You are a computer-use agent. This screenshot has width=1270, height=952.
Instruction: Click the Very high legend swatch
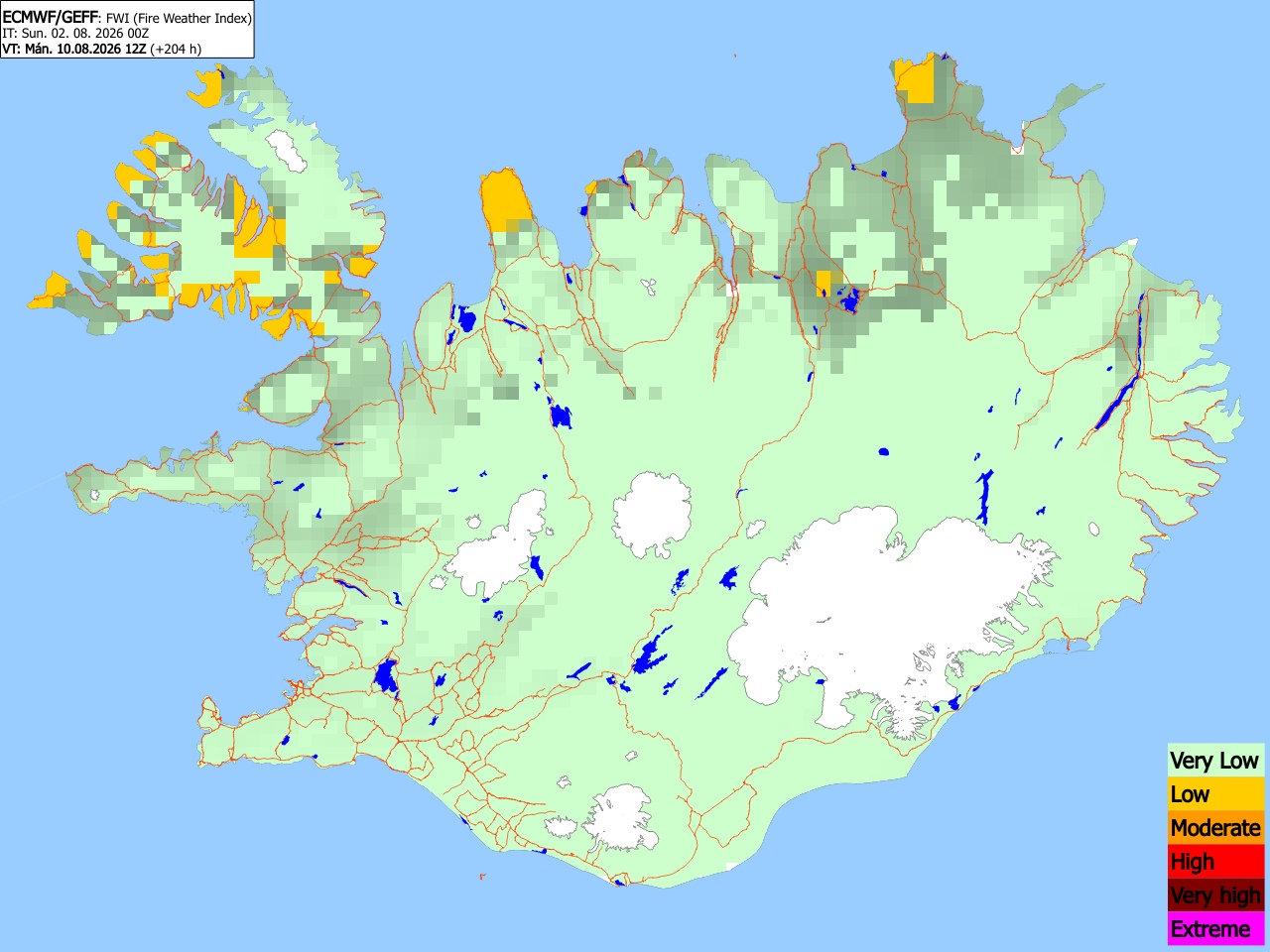[1215, 895]
